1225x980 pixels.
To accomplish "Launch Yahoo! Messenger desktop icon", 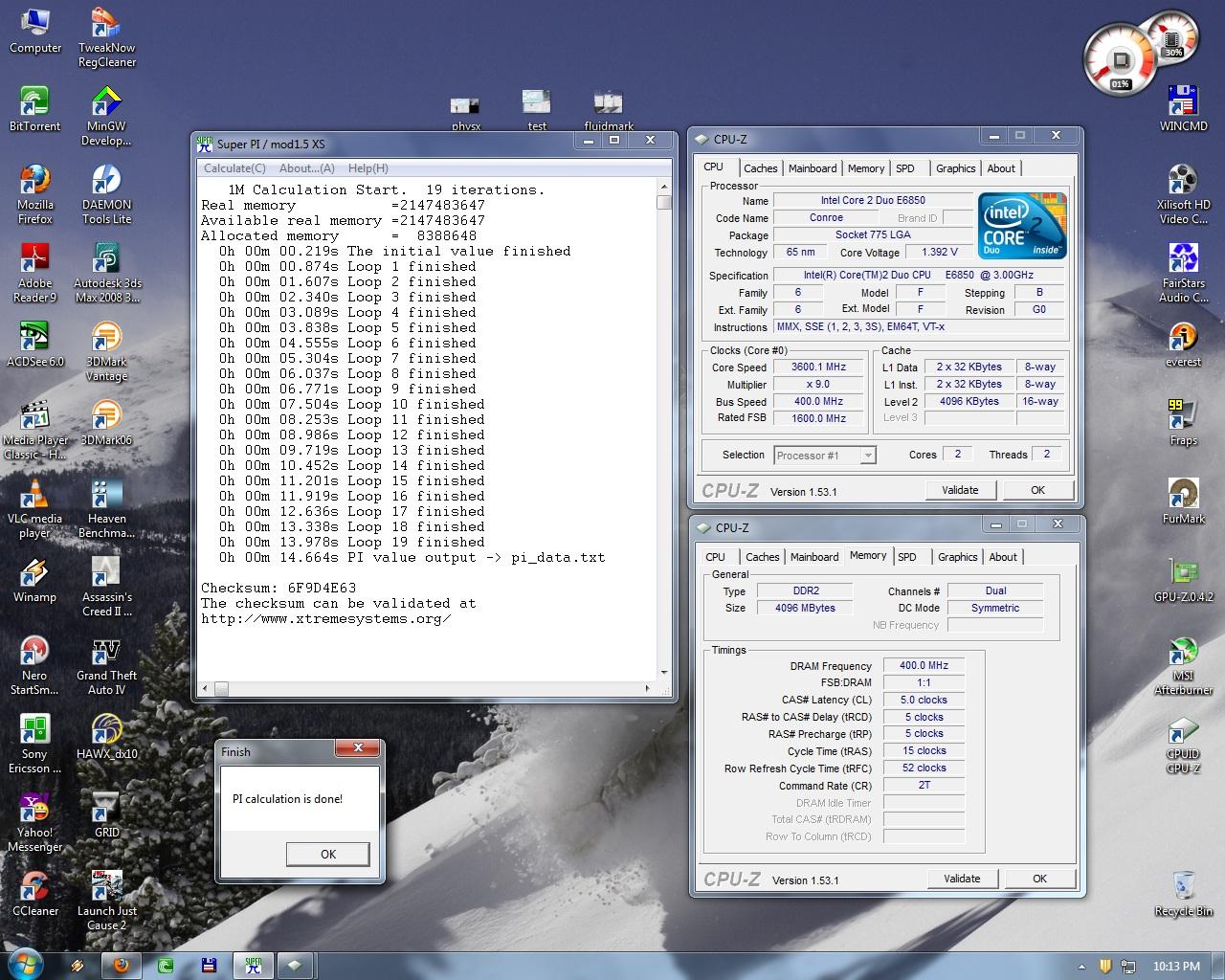I will click(35, 823).
